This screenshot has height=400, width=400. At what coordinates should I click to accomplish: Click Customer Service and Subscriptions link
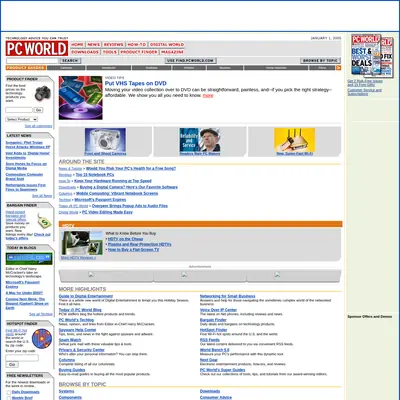pos(365,92)
